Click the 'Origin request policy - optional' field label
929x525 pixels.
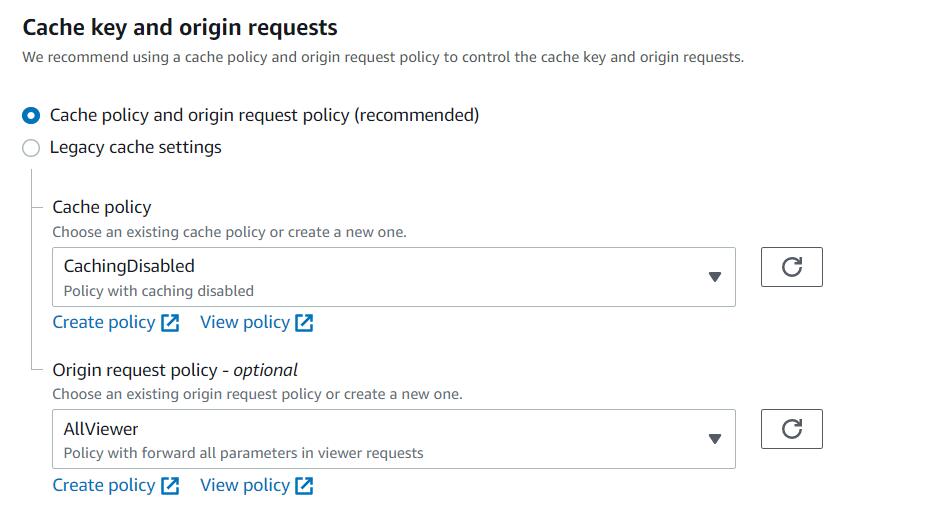click(175, 370)
